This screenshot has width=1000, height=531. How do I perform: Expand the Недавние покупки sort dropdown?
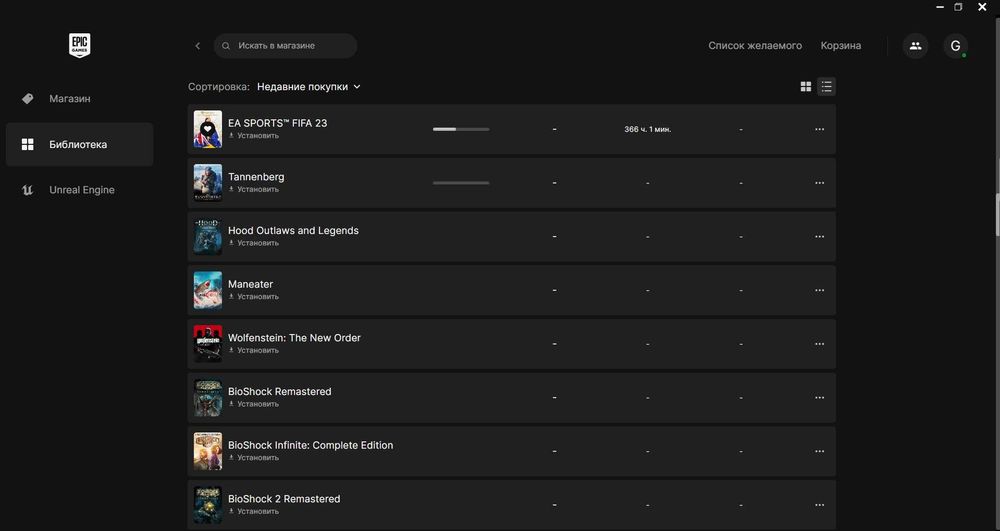(309, 87)
